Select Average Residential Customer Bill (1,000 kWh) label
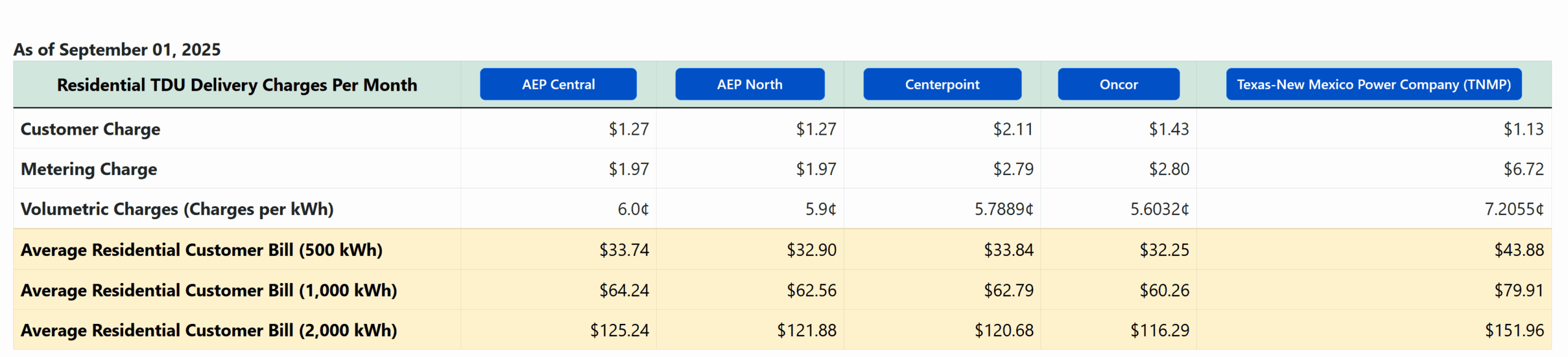1568x357 pixels. coord(209,290)
